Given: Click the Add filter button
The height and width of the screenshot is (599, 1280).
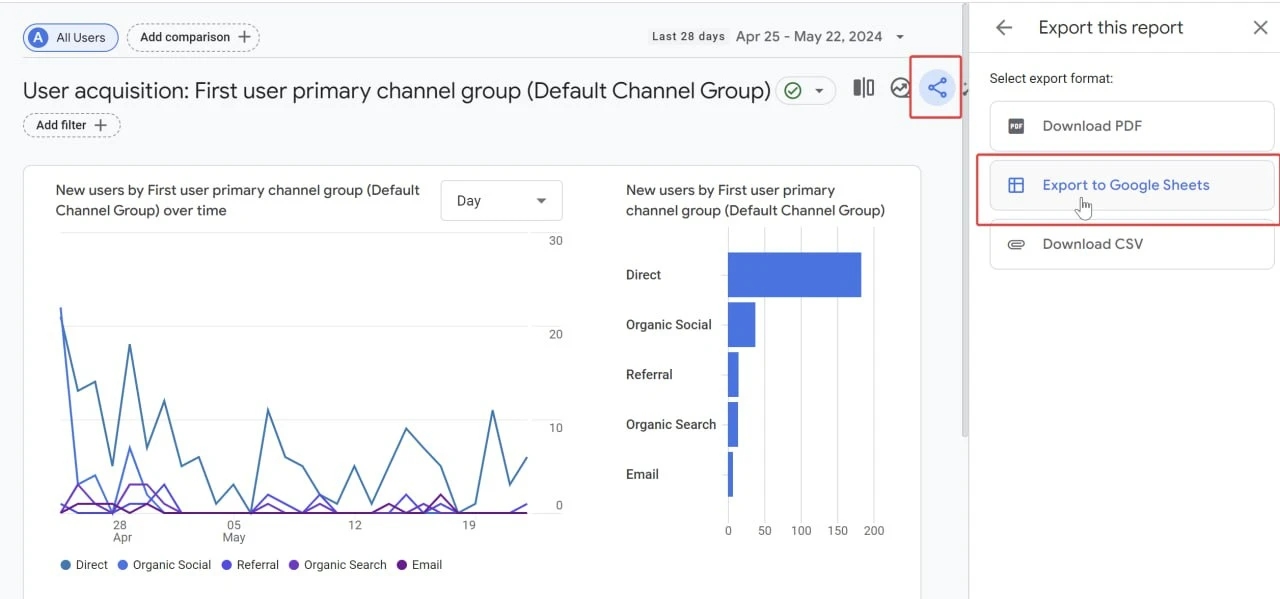Looking at the screenshot, I should coord(72,125).
